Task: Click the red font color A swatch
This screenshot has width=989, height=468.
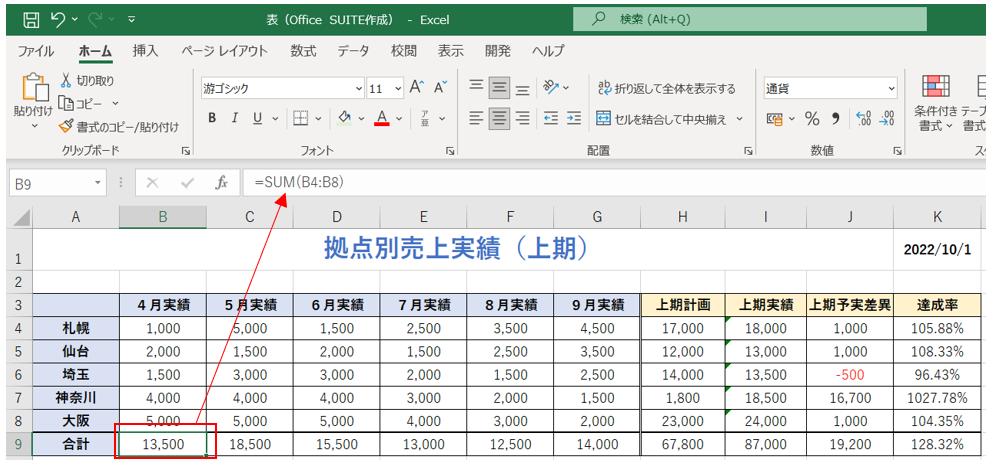Action: (381, 118)
